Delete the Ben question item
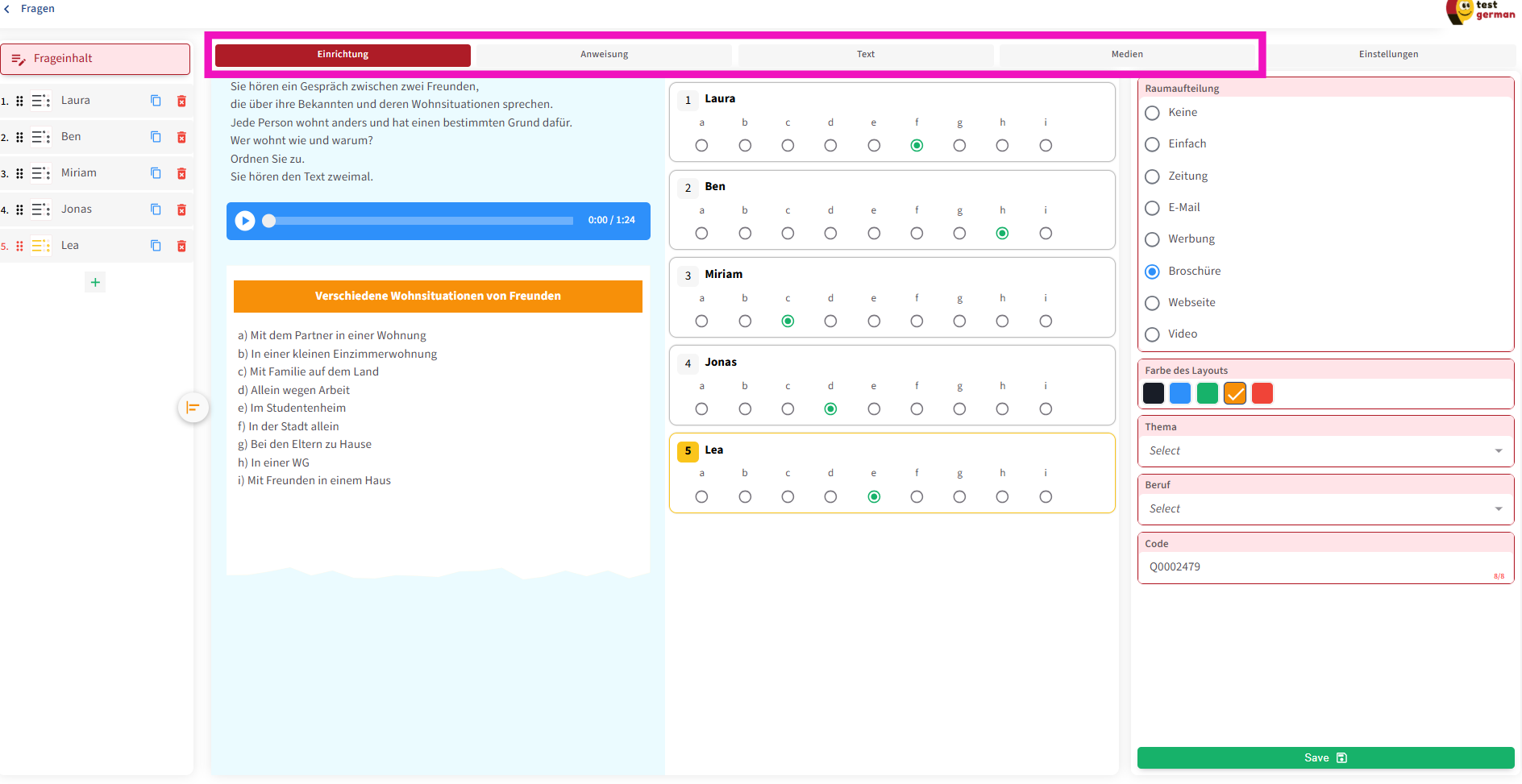1522x784 pixels. point(181,137)
